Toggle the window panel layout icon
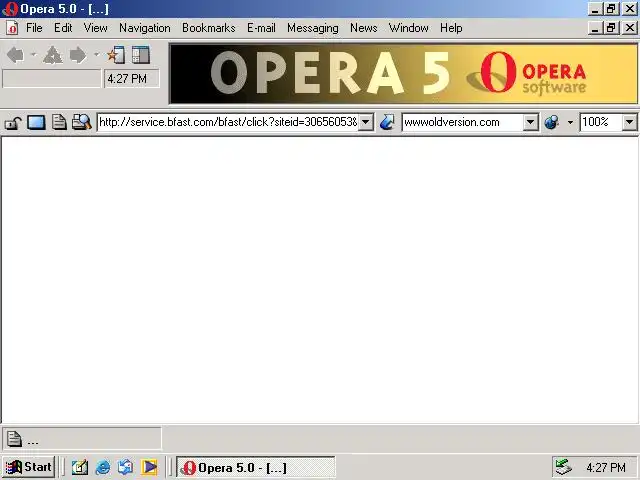Viewport: 640px width, 480px height. point(141,55)
